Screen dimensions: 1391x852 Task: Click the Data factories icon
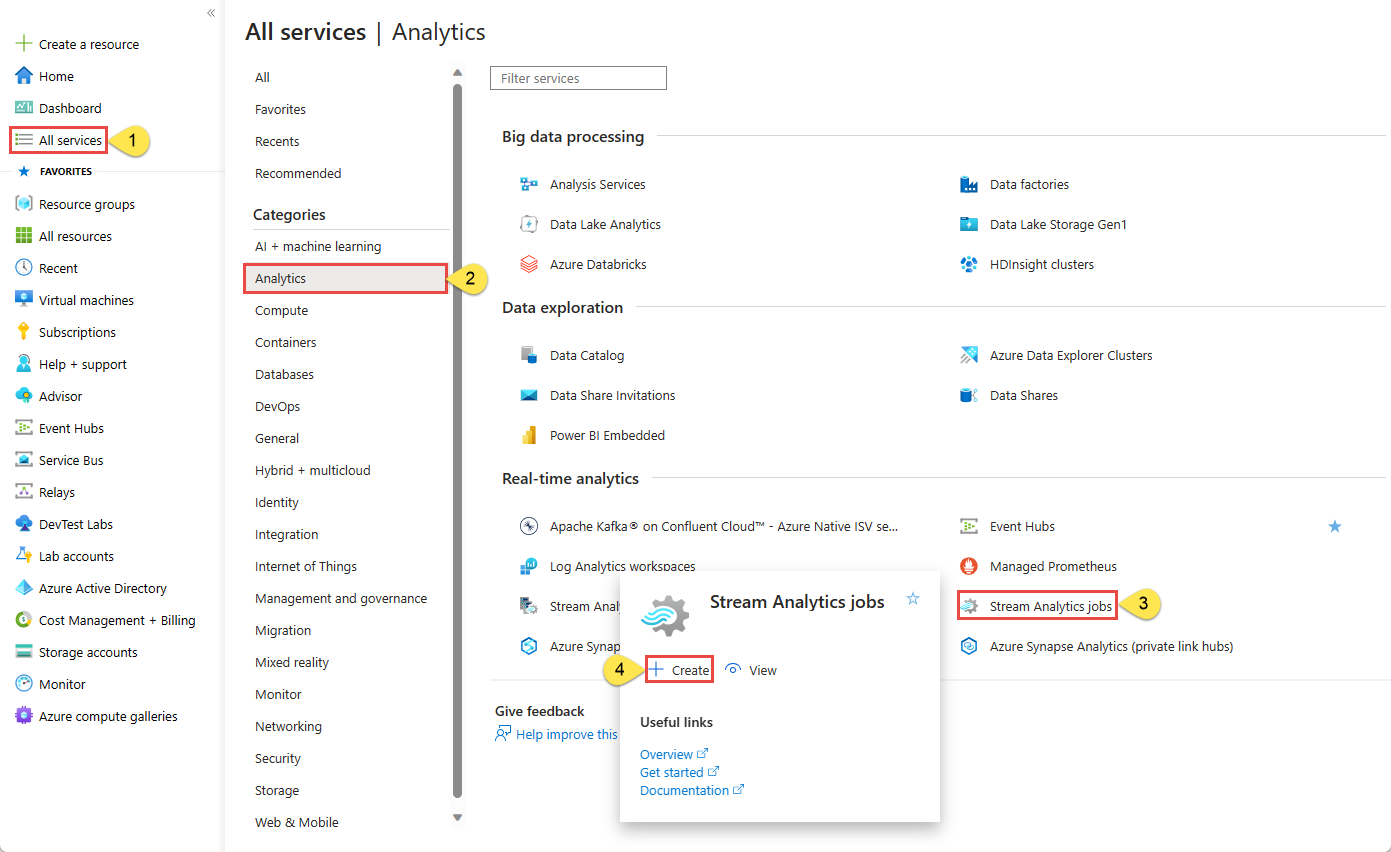pos(969,184)
